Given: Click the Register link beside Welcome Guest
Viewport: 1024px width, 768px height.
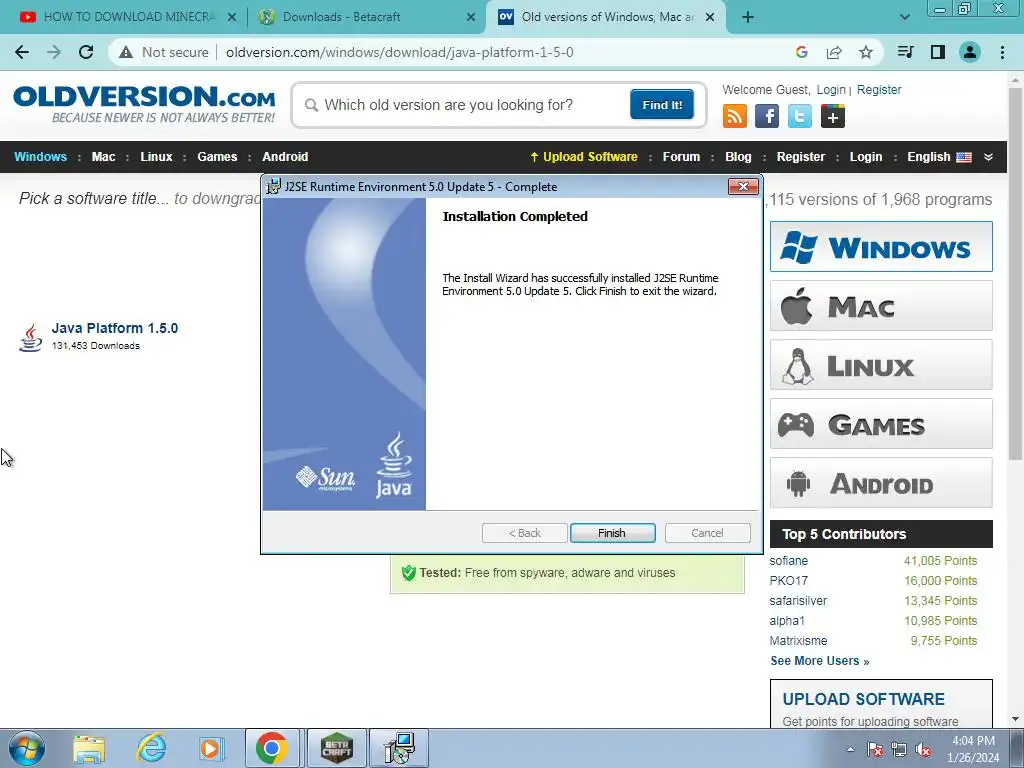Looking at the screenshot, I should tap(879, 90).
